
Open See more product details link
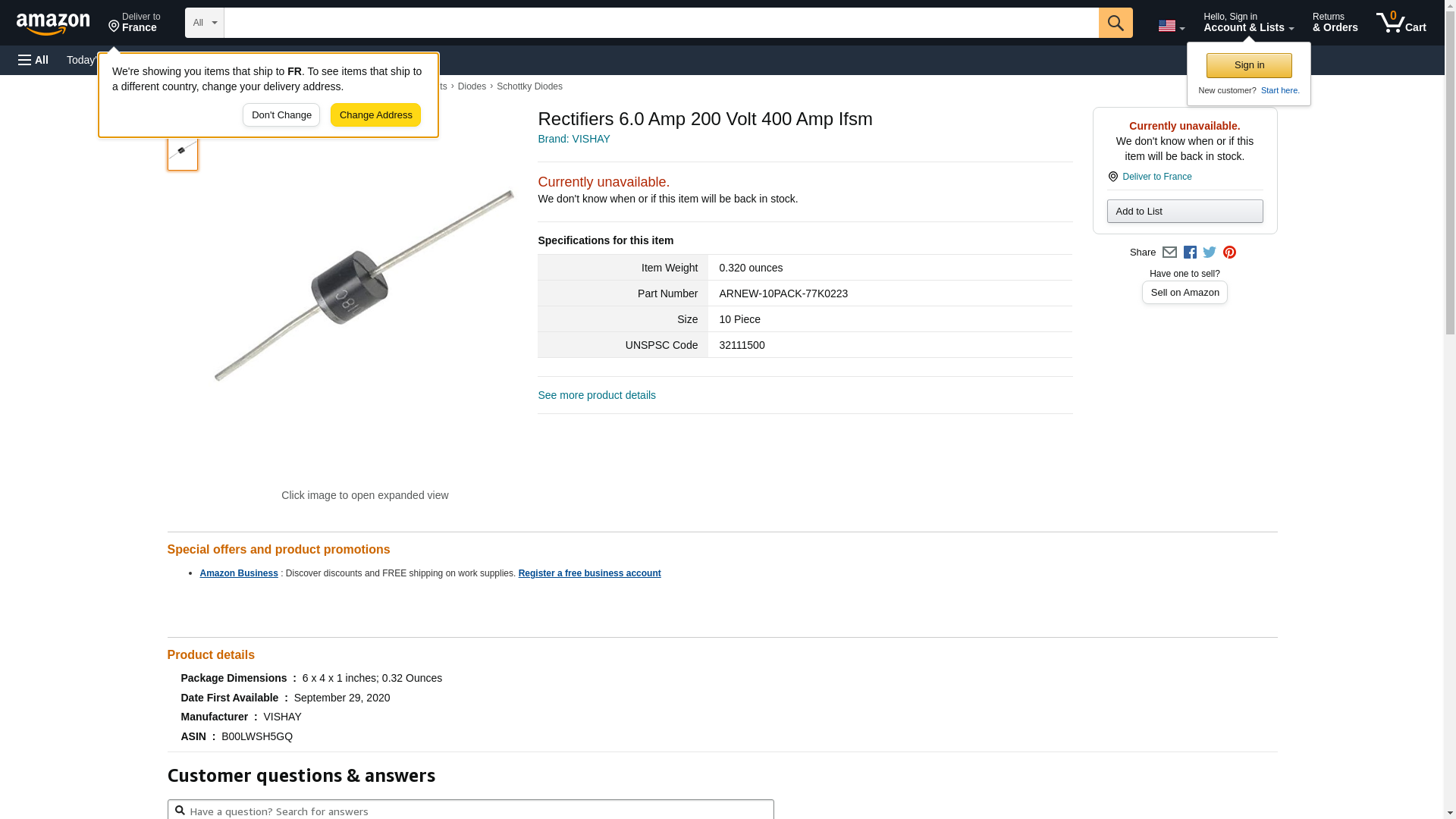point(597,395)
